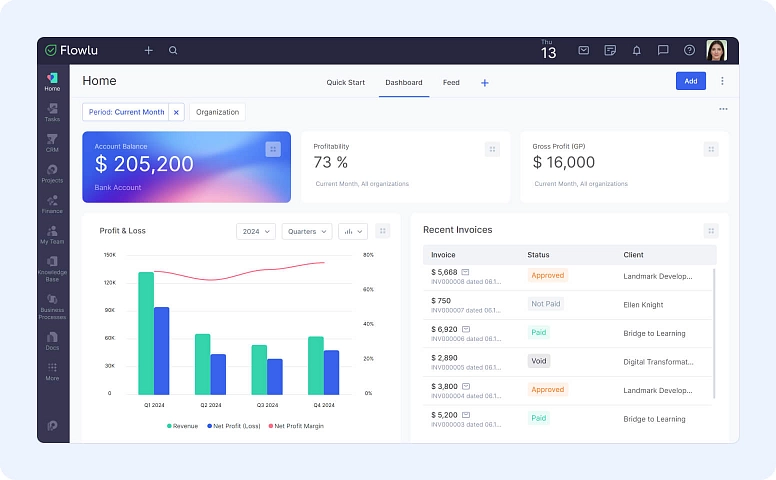
Task: Open the help question mark icon
Action: coord(689,50)
